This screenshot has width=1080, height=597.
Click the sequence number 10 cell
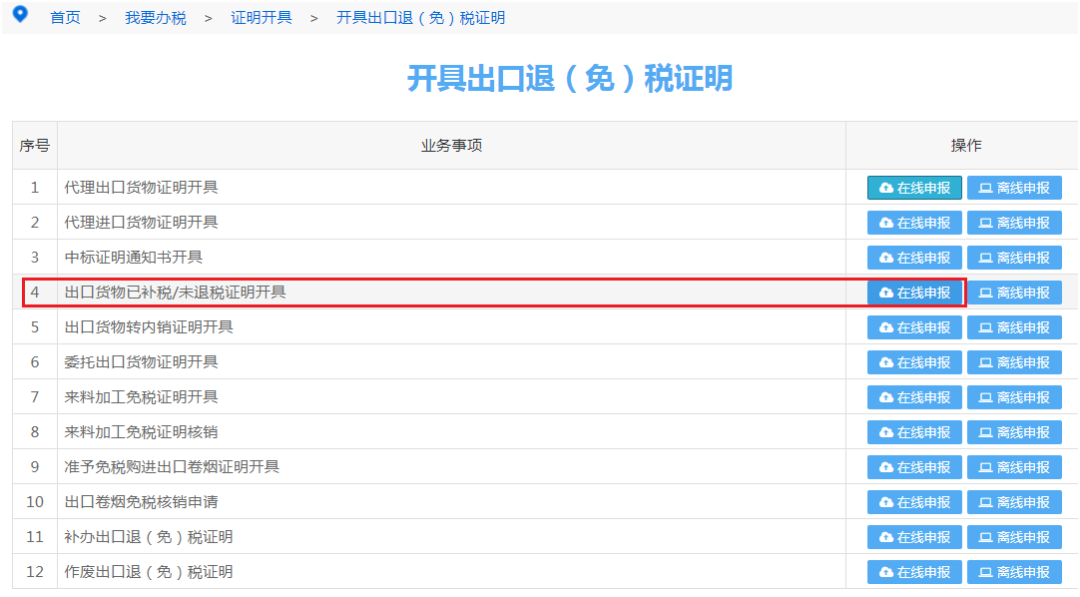[34, 502]
